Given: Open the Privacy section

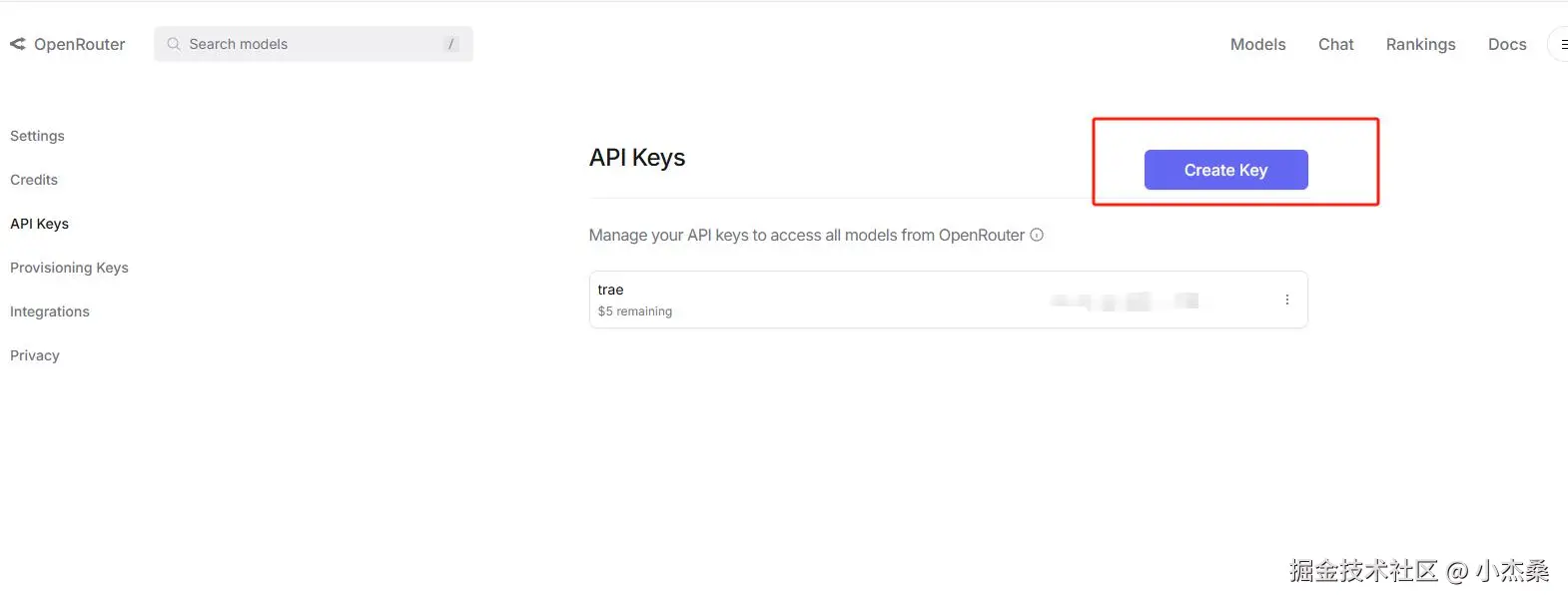Looking at the screenshot, I should (x=35, y=355).
